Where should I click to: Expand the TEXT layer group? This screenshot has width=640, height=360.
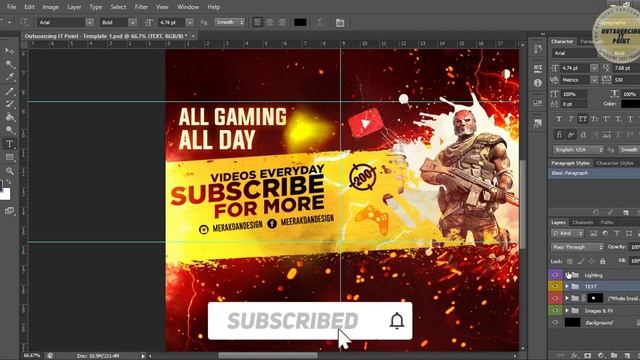tap(567, 287)
